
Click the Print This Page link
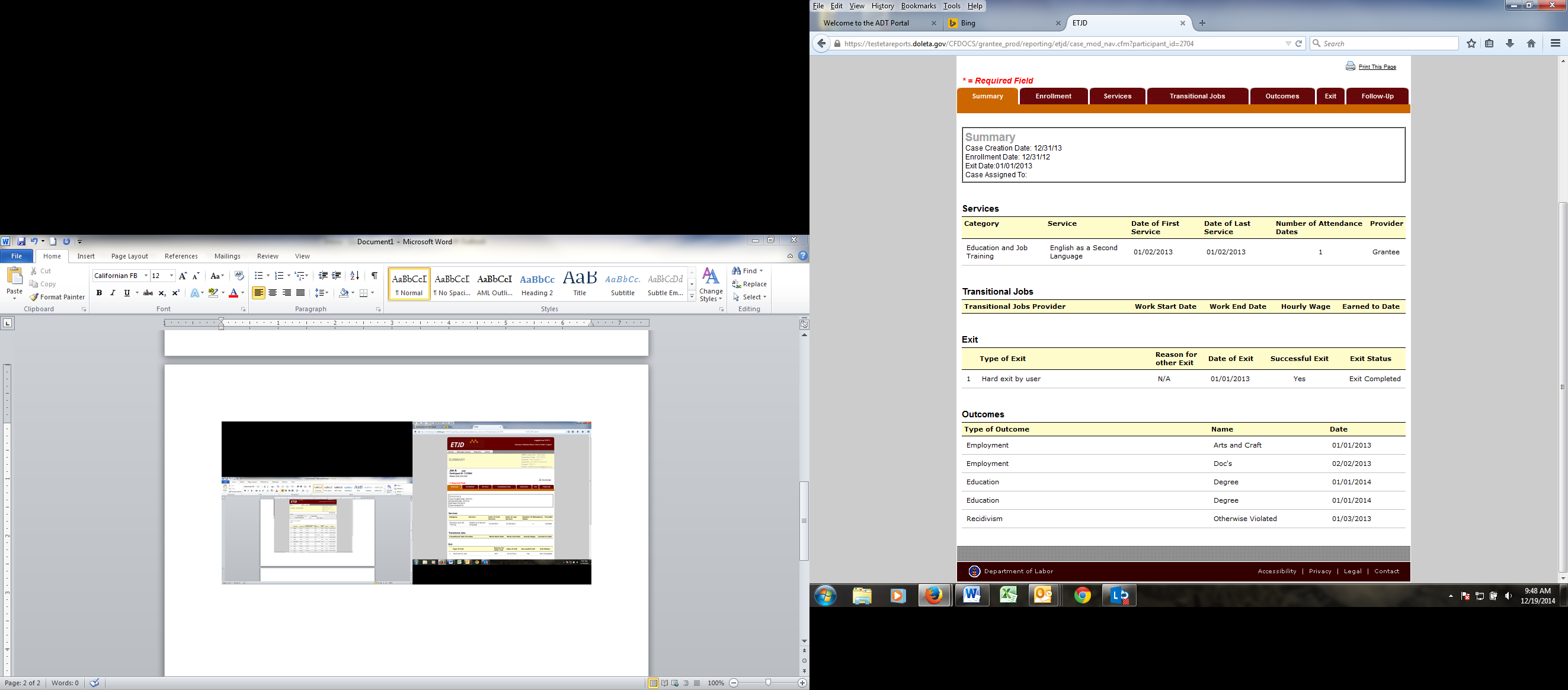(1377, 67)
